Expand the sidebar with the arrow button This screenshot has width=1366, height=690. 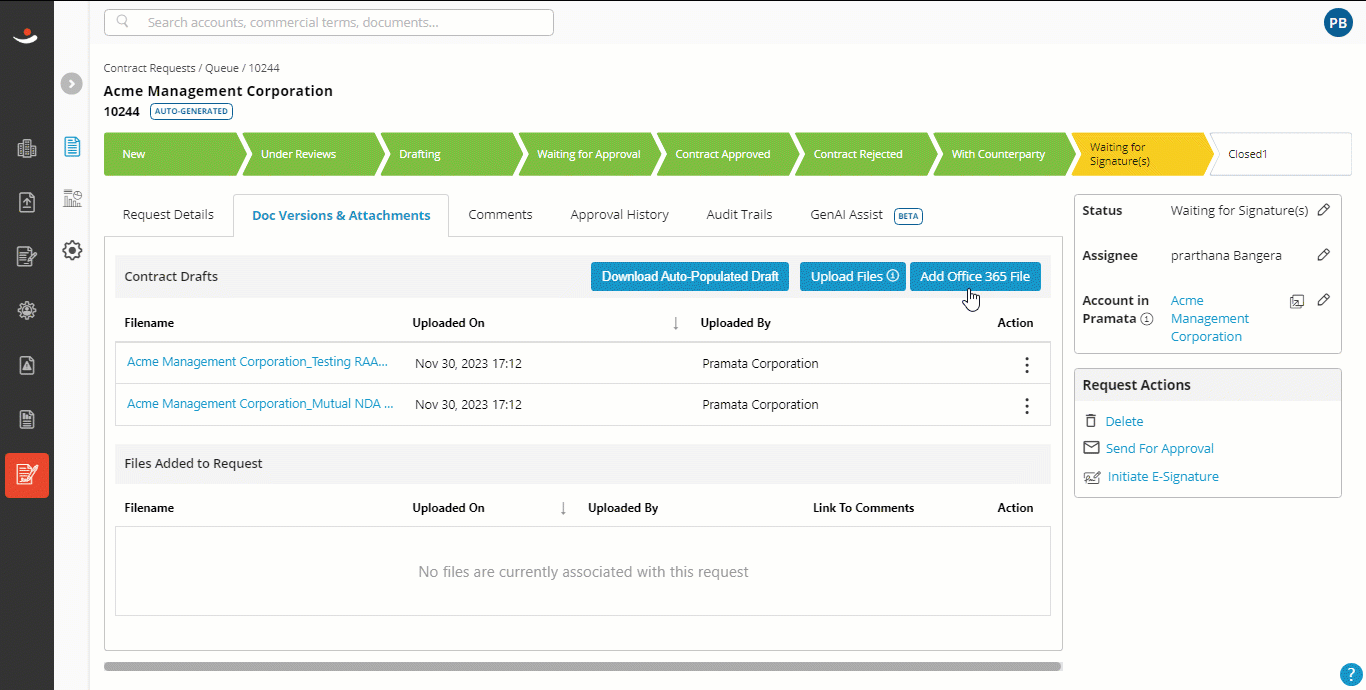pyautogui.click(x=71, y=84)
